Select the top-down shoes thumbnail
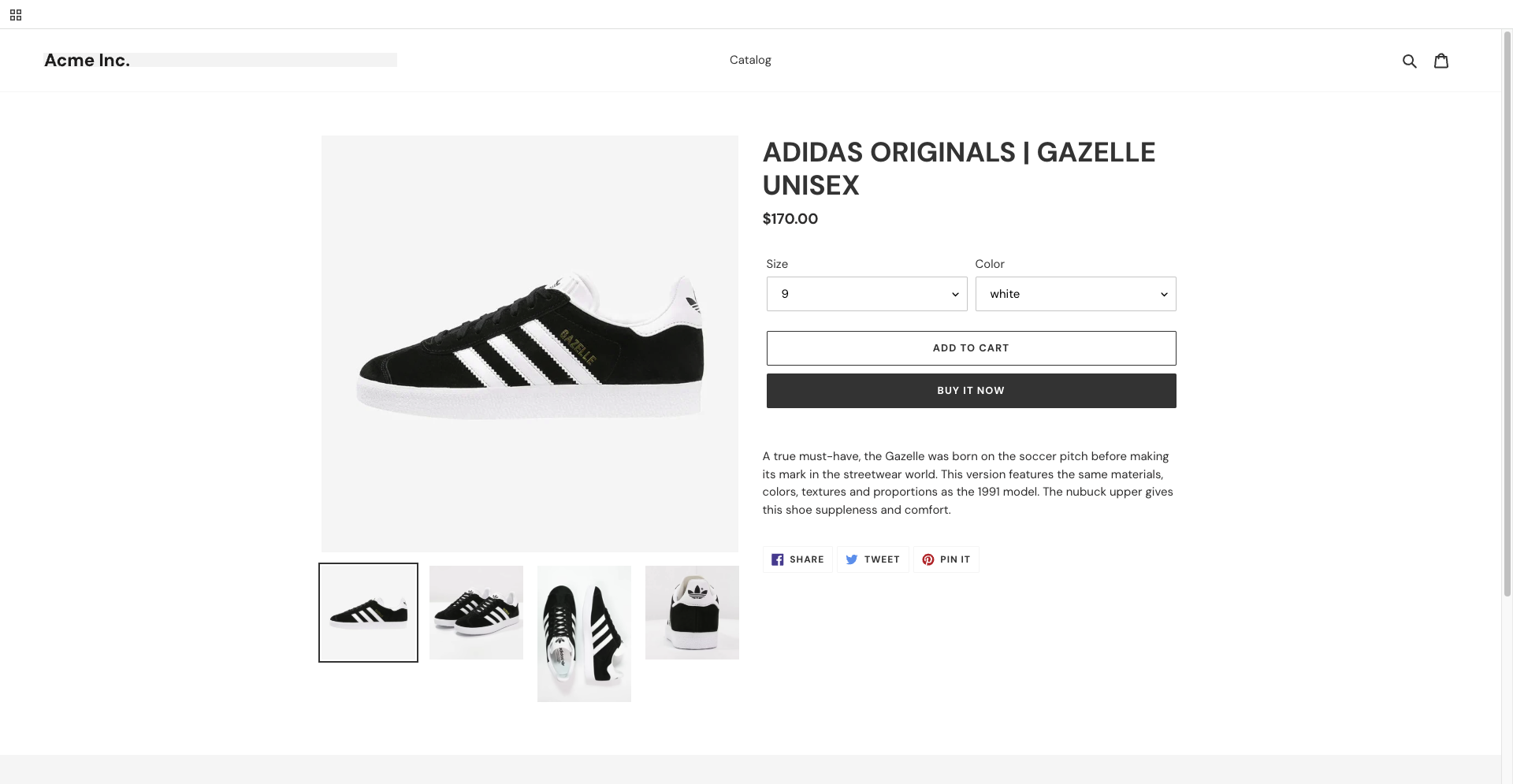The height and width of the screenshot is (784, 1513). tap(584, 634)
